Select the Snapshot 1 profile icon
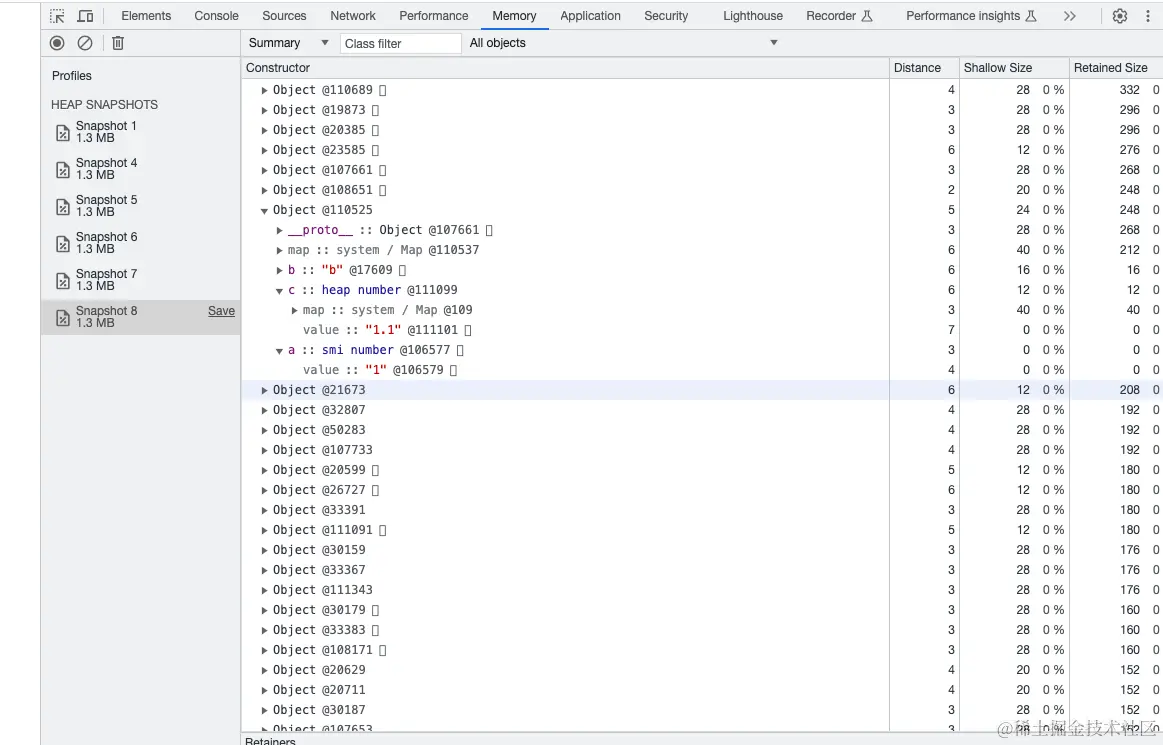This screenshot has height=745, width=1163. pyautogui.click(x=63, y=133)
